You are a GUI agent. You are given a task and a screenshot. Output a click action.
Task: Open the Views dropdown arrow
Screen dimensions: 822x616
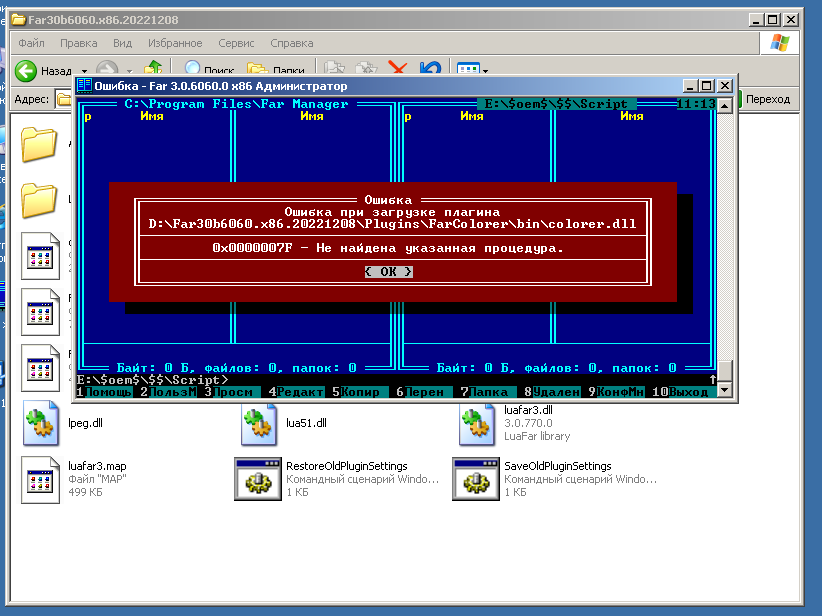click(485, 71)
